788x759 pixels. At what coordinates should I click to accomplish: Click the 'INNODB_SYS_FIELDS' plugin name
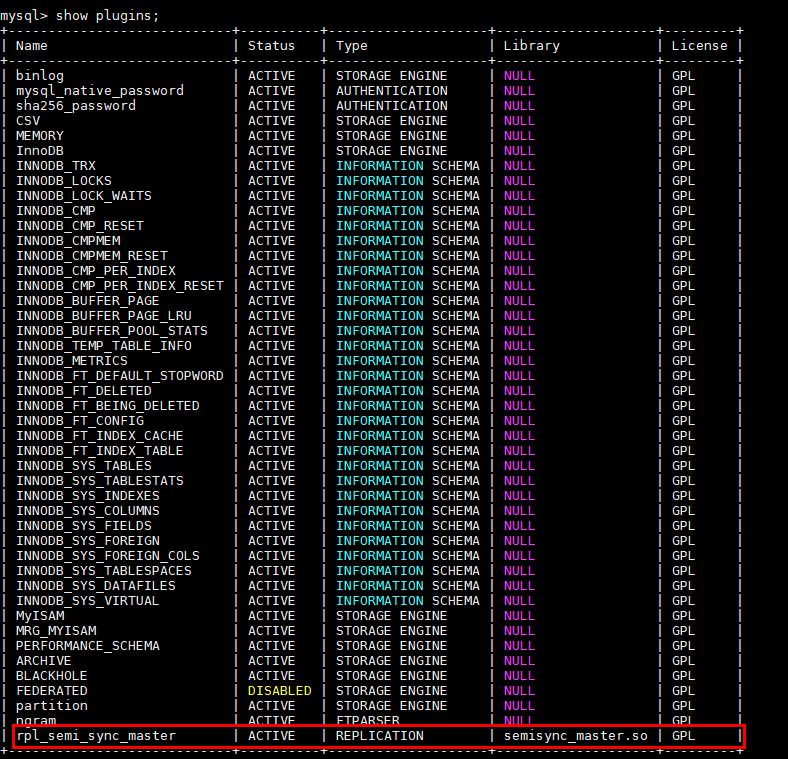pos(83,526)
